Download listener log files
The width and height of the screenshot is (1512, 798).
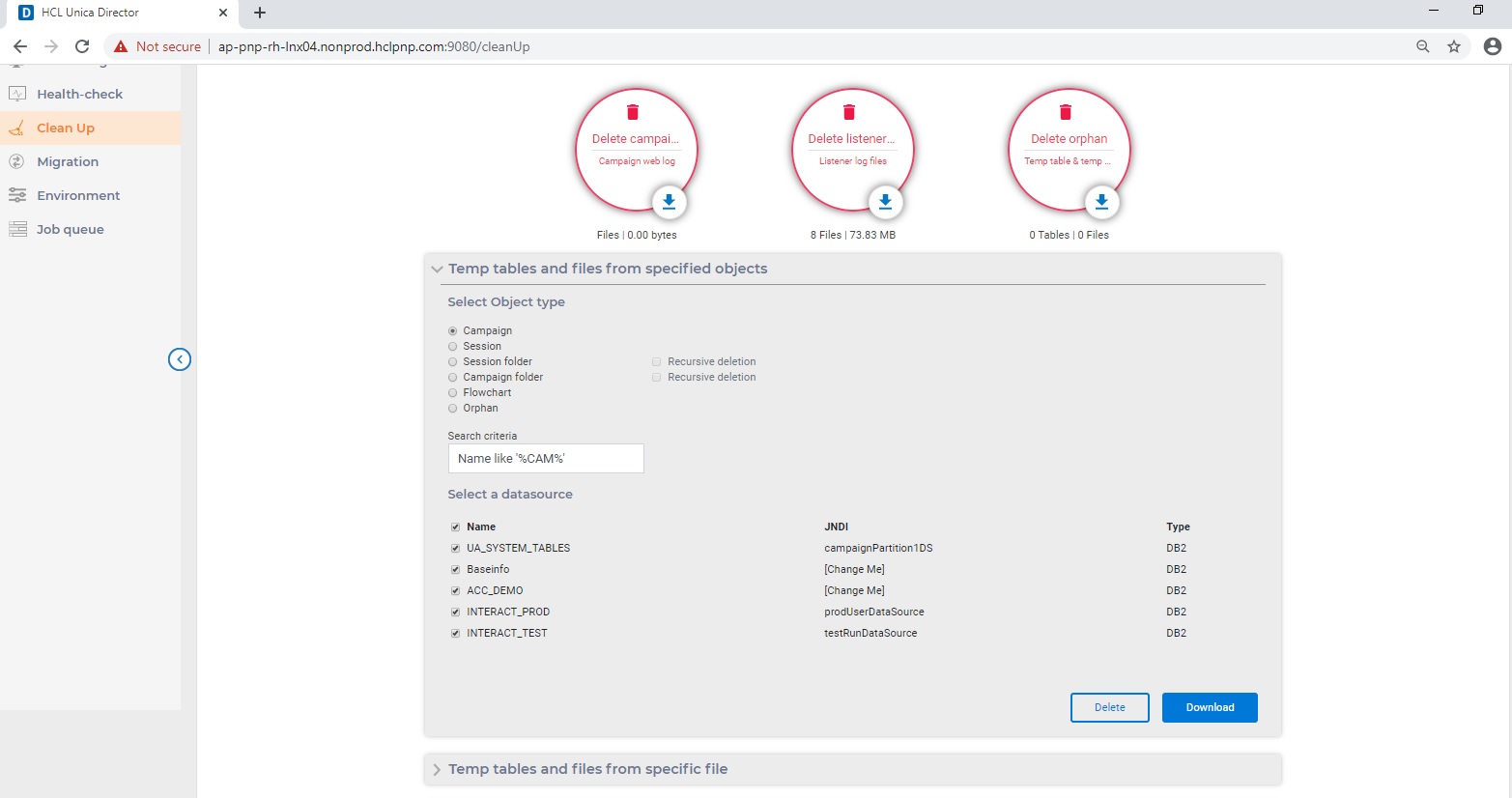[x=885, y=202]
